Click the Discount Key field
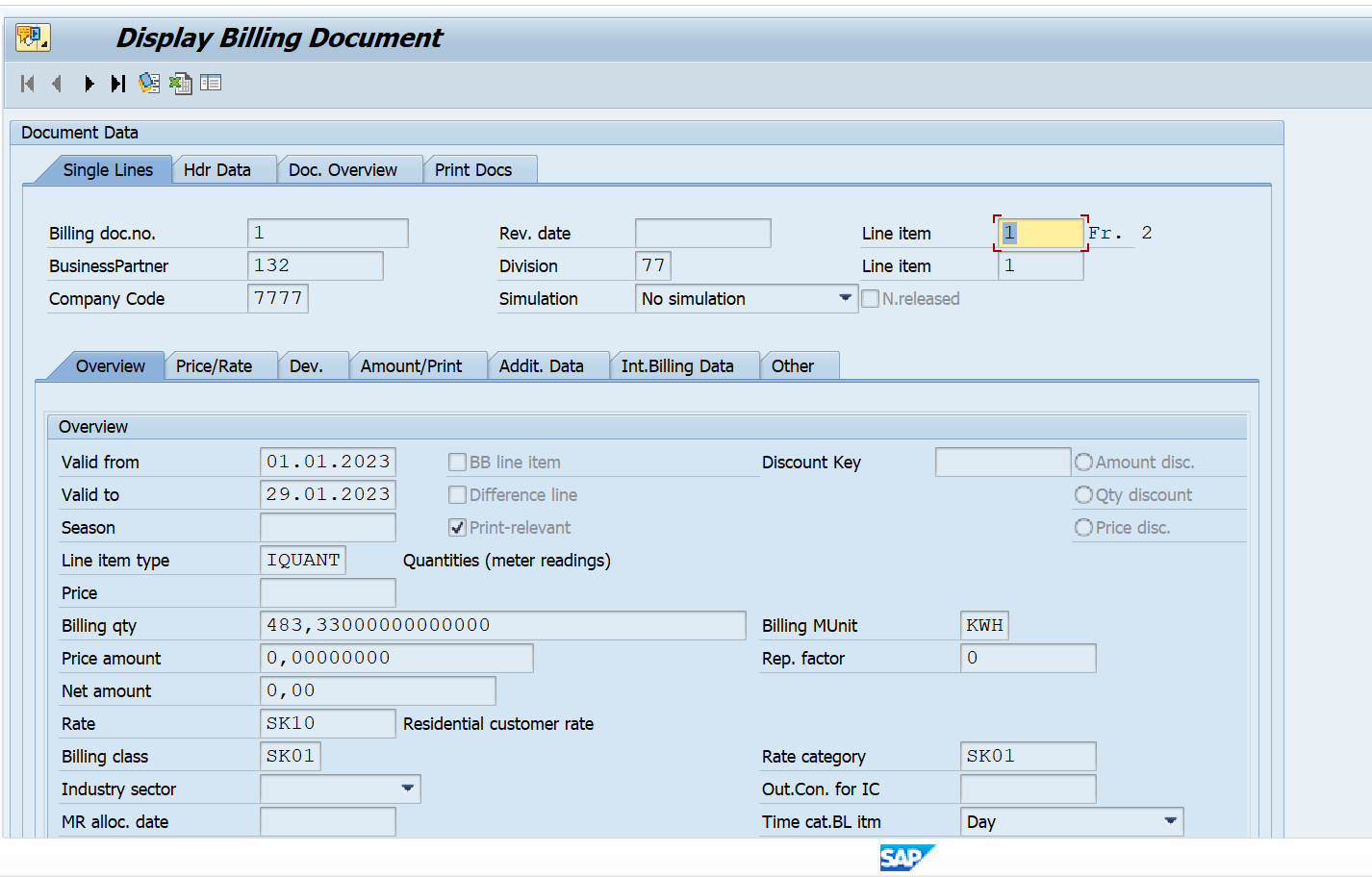This screenshot has width=1372, height=877. tap(1004, 463)
